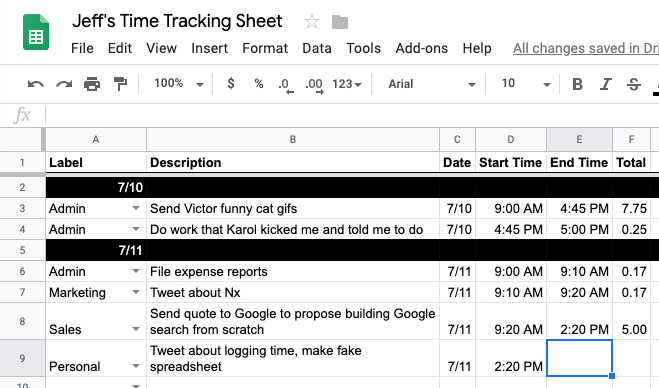Open the Sales label dropdown arrow
The height and width of the screenshot is (388, 659).
pyautogui.click(x=136, y=329)
